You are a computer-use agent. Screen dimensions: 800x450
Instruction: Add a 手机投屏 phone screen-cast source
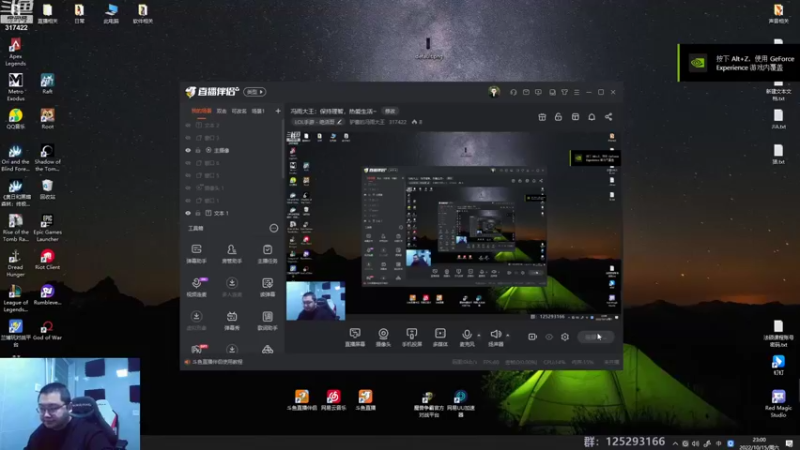pos(412,337)
